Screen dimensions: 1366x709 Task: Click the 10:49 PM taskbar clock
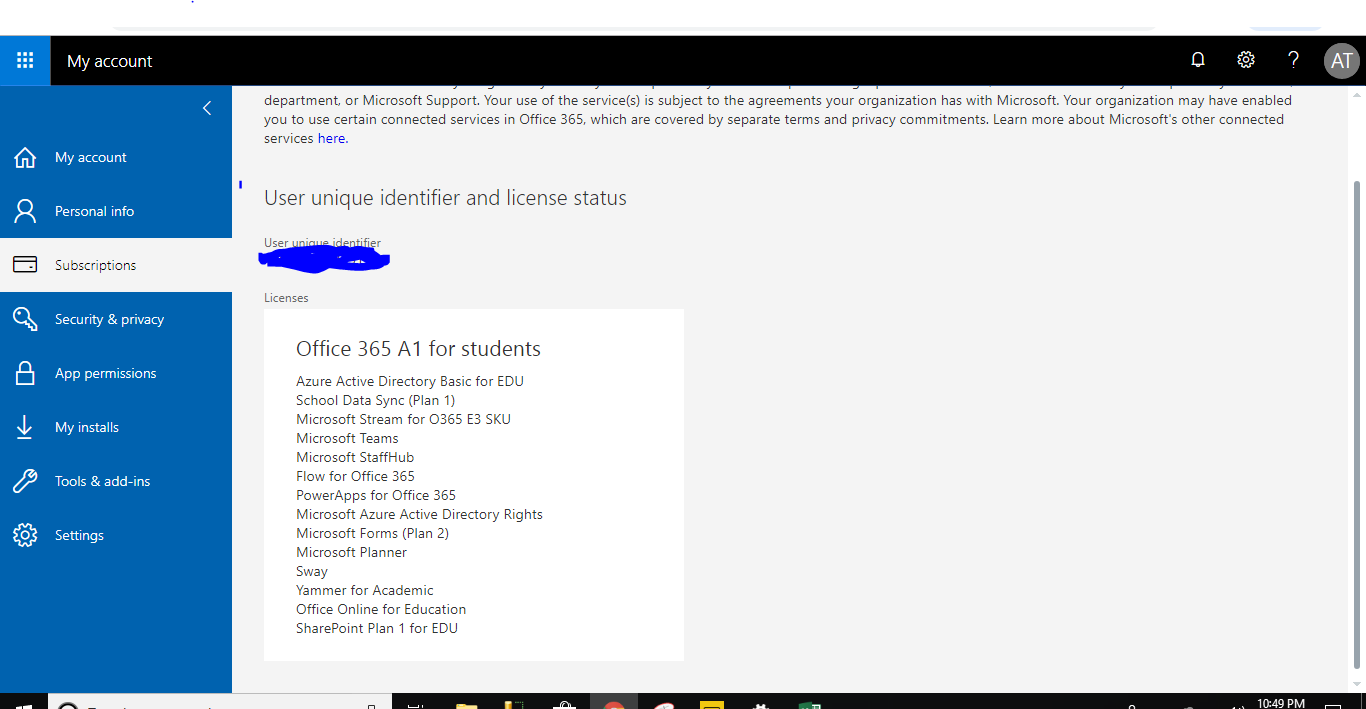click(x=1281, y=703)
